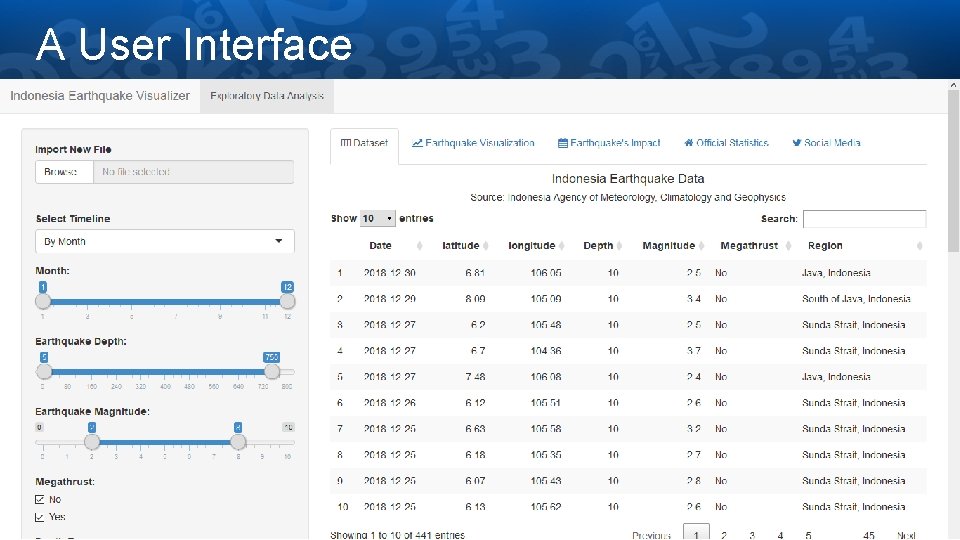Click the page vertical scrollbar thumb
This screenshot has width=960, height=540.
[x=953, y=171]
